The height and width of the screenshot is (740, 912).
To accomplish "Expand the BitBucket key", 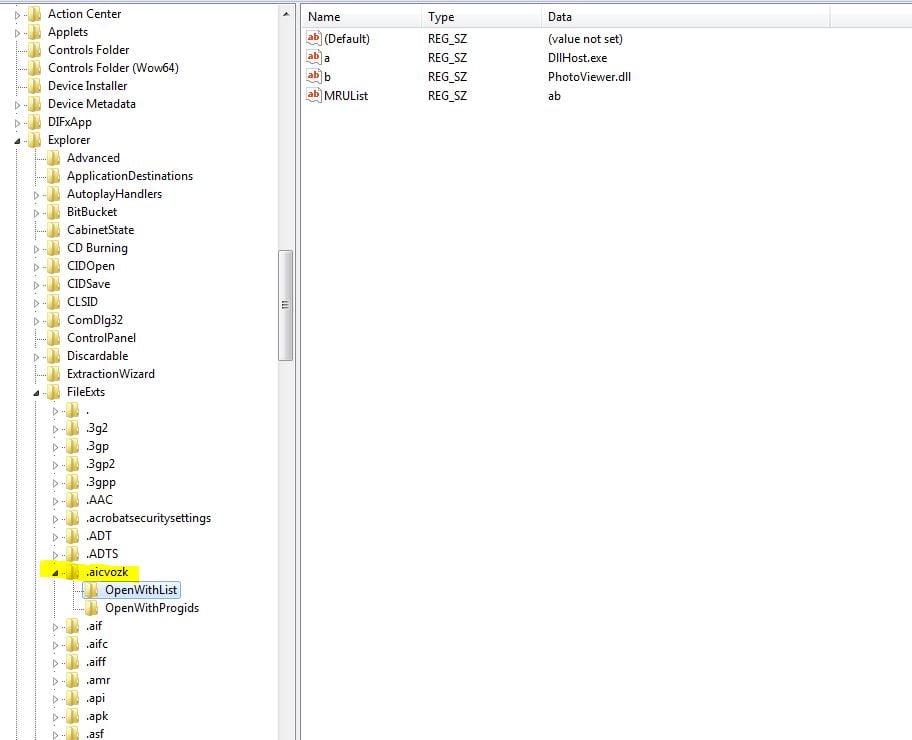I will [36, 213].
